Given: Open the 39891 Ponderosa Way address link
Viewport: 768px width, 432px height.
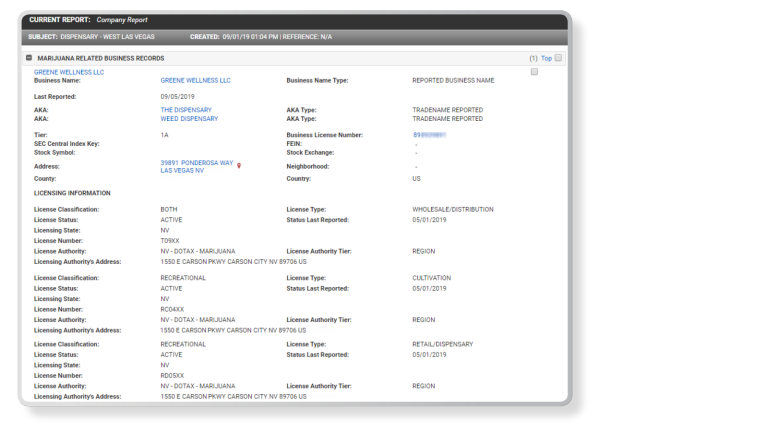Looking at the screenshot, I should (197, 162).
